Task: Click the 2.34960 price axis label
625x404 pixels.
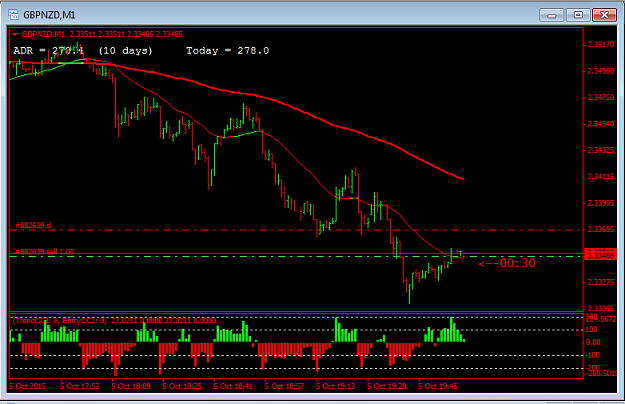Action: tap(601, 71)
